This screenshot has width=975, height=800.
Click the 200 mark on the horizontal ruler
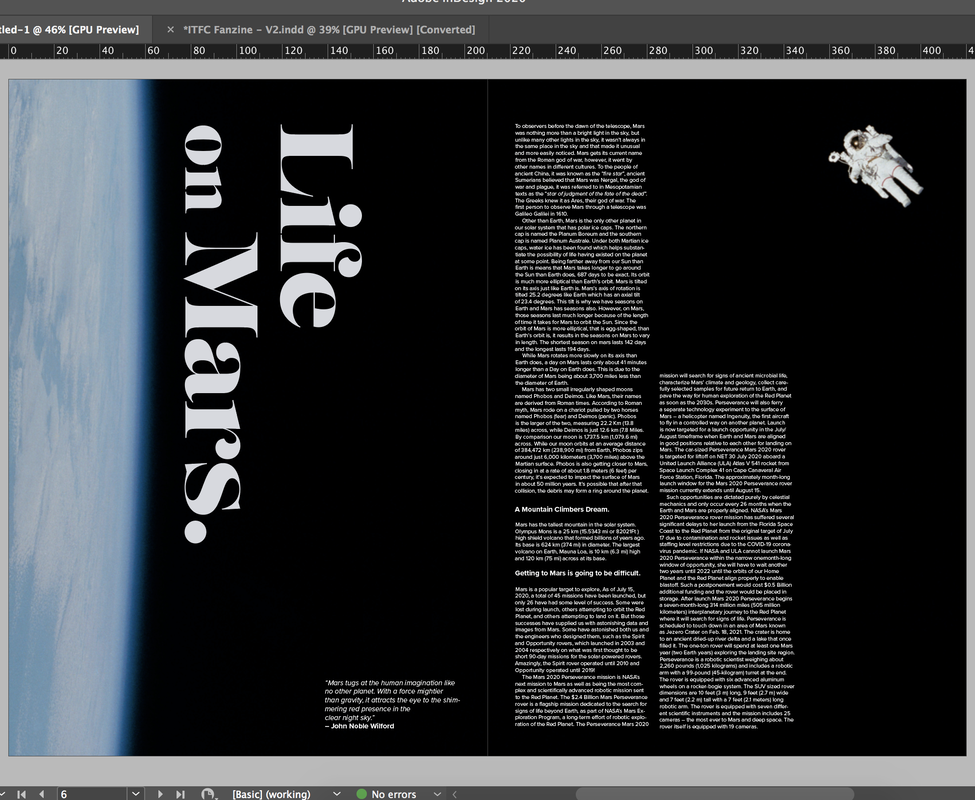[475, 50]
